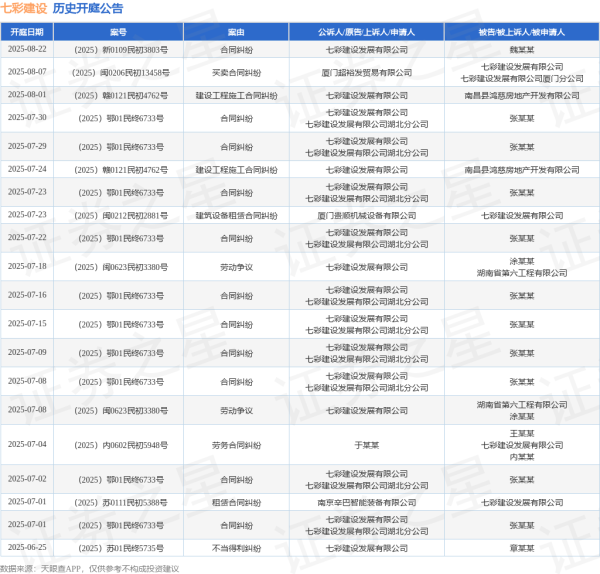Viewport: 600px width, 574px height.
Task: Click the 案号 column header
Action: click(x=118, y=32)
